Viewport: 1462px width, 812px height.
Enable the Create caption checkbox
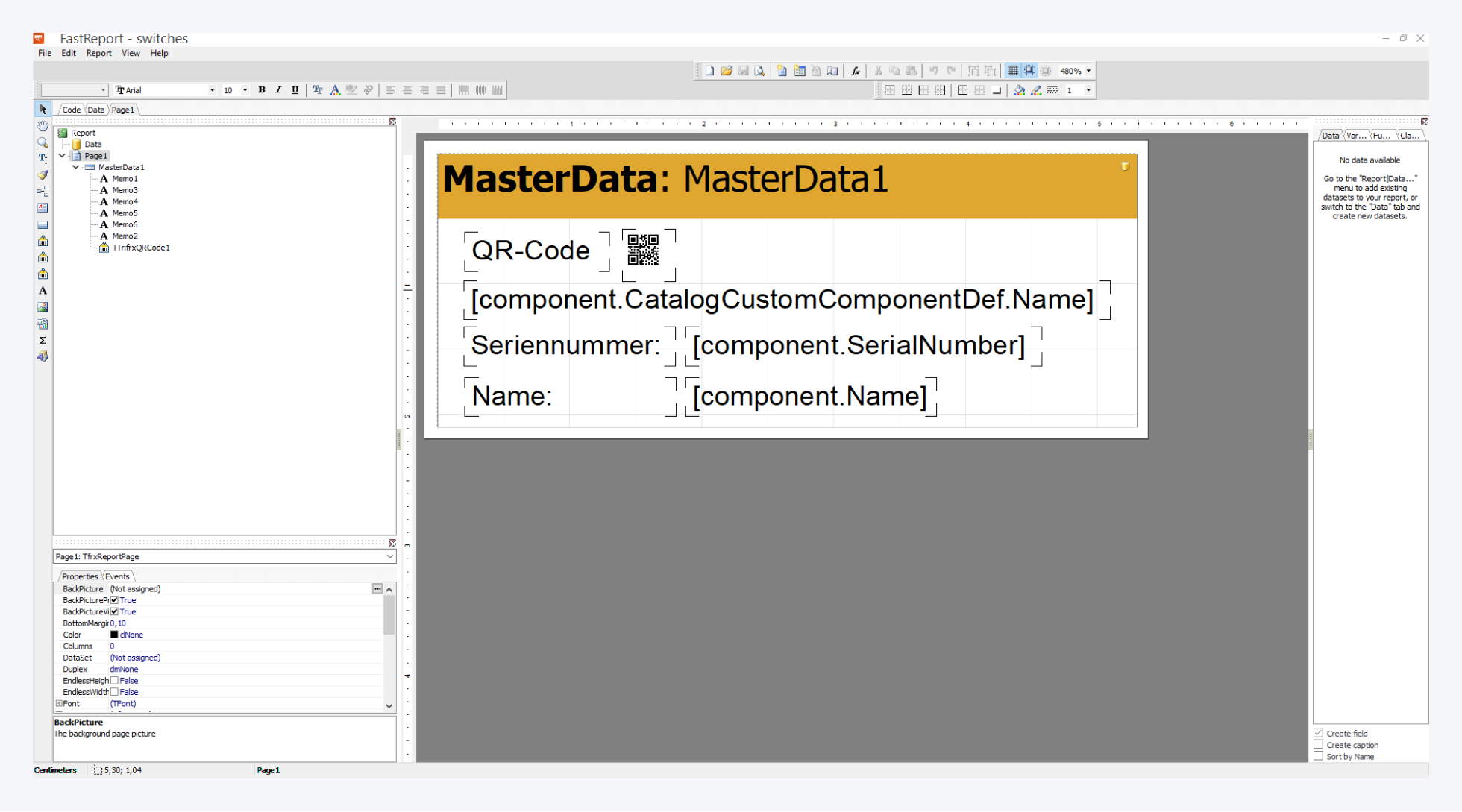[x=1319, y=745]
